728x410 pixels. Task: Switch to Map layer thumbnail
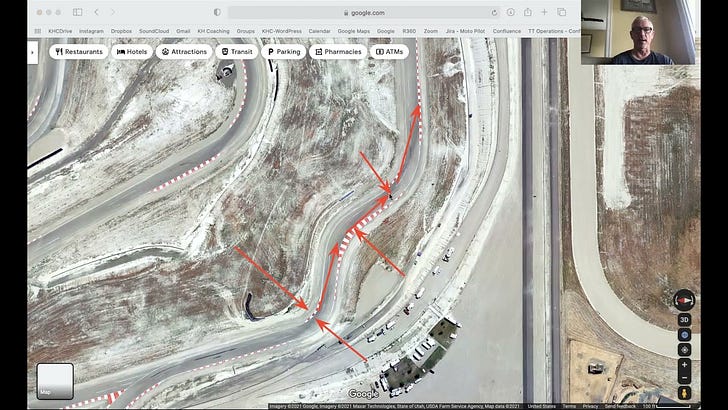(55, 381)
